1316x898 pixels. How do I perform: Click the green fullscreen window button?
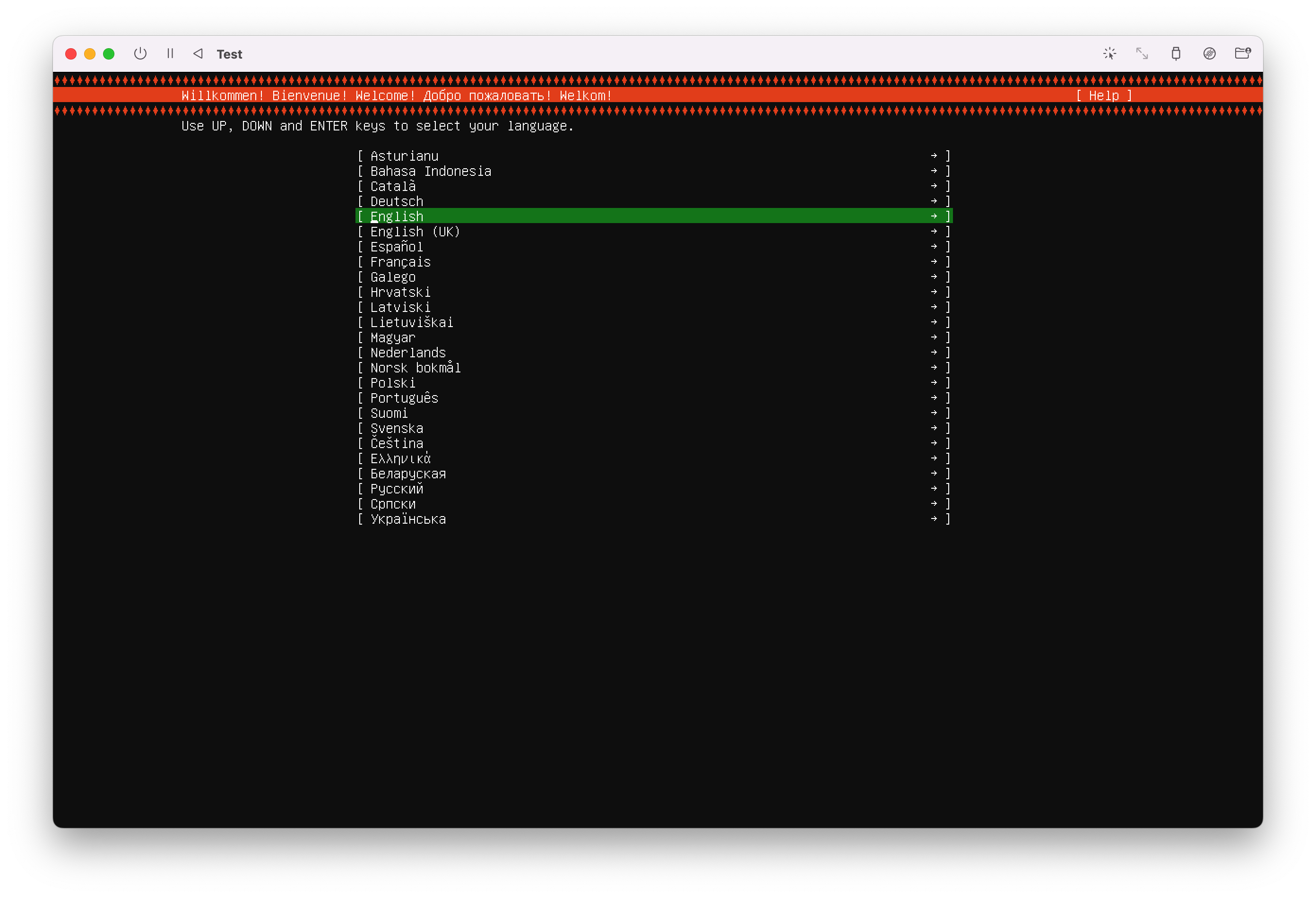click(109, 54)
